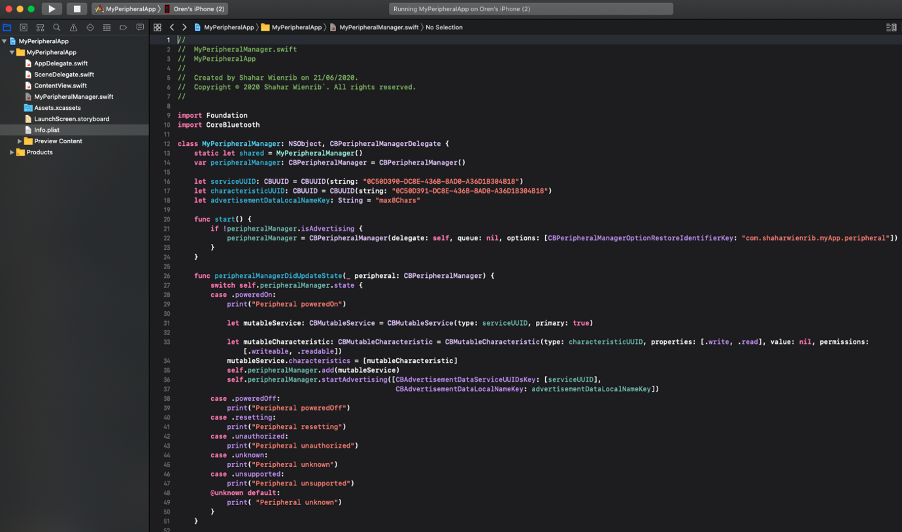Collapse the MyPeripheralApp group folder
Screen dimensions: 902x532
(x=12, y=52)
